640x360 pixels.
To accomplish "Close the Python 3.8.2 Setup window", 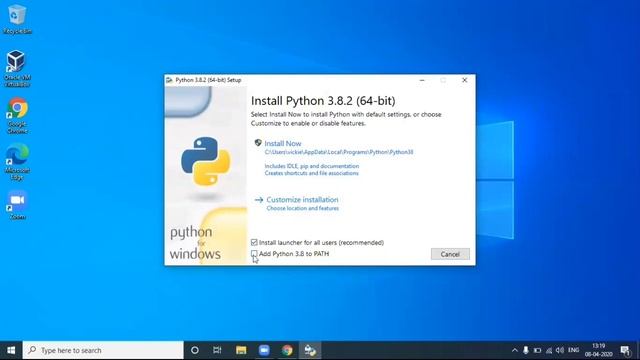I will point(464,80).
